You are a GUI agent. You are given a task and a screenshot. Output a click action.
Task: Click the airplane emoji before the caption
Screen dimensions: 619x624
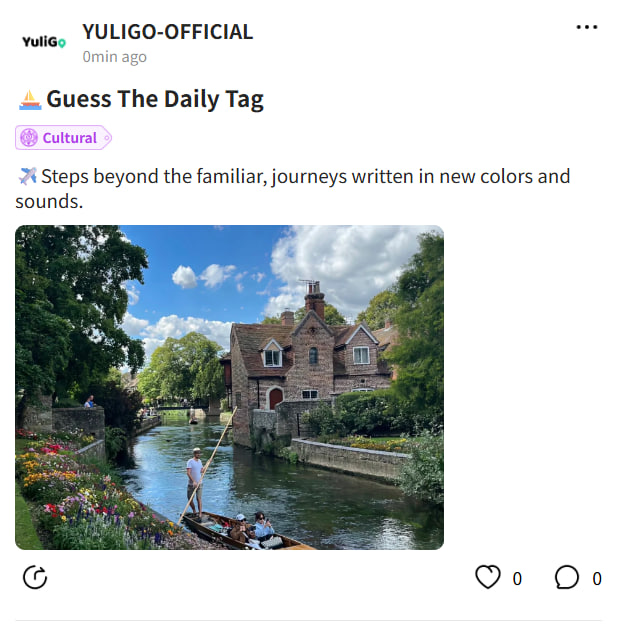(27, 176)
